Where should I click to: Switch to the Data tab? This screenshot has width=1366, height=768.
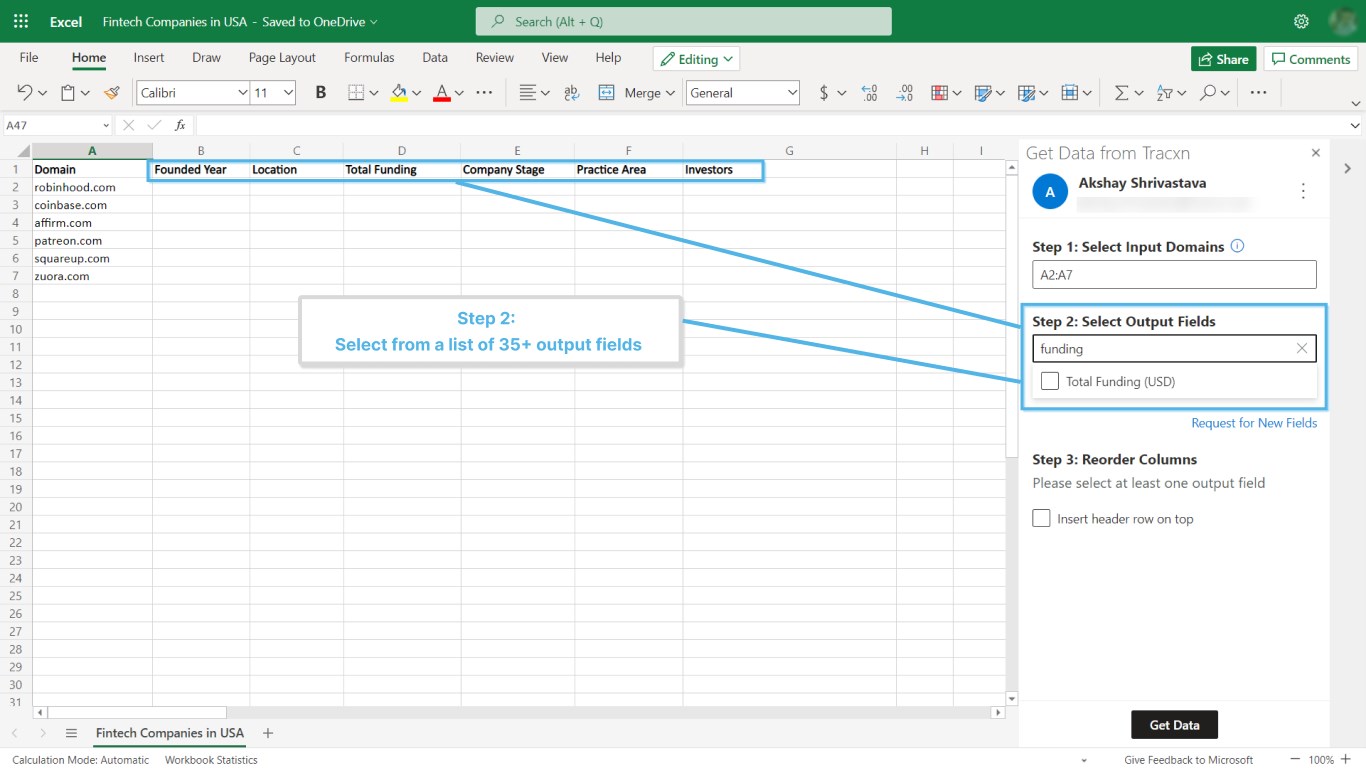(435, 58)
